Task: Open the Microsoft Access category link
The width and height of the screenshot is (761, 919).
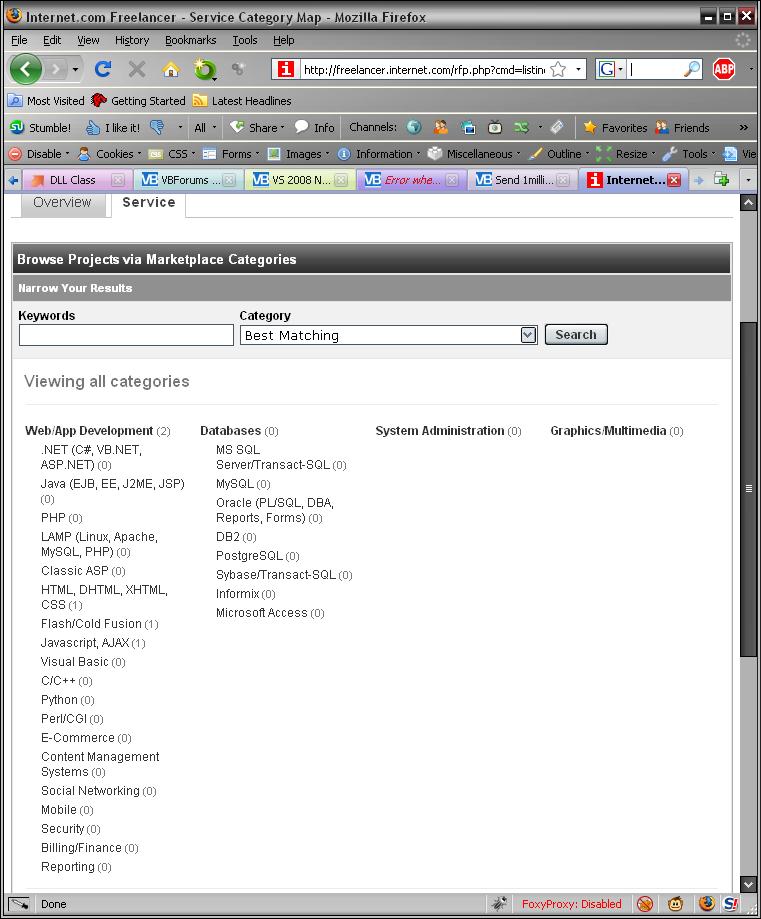Action: 270,613
